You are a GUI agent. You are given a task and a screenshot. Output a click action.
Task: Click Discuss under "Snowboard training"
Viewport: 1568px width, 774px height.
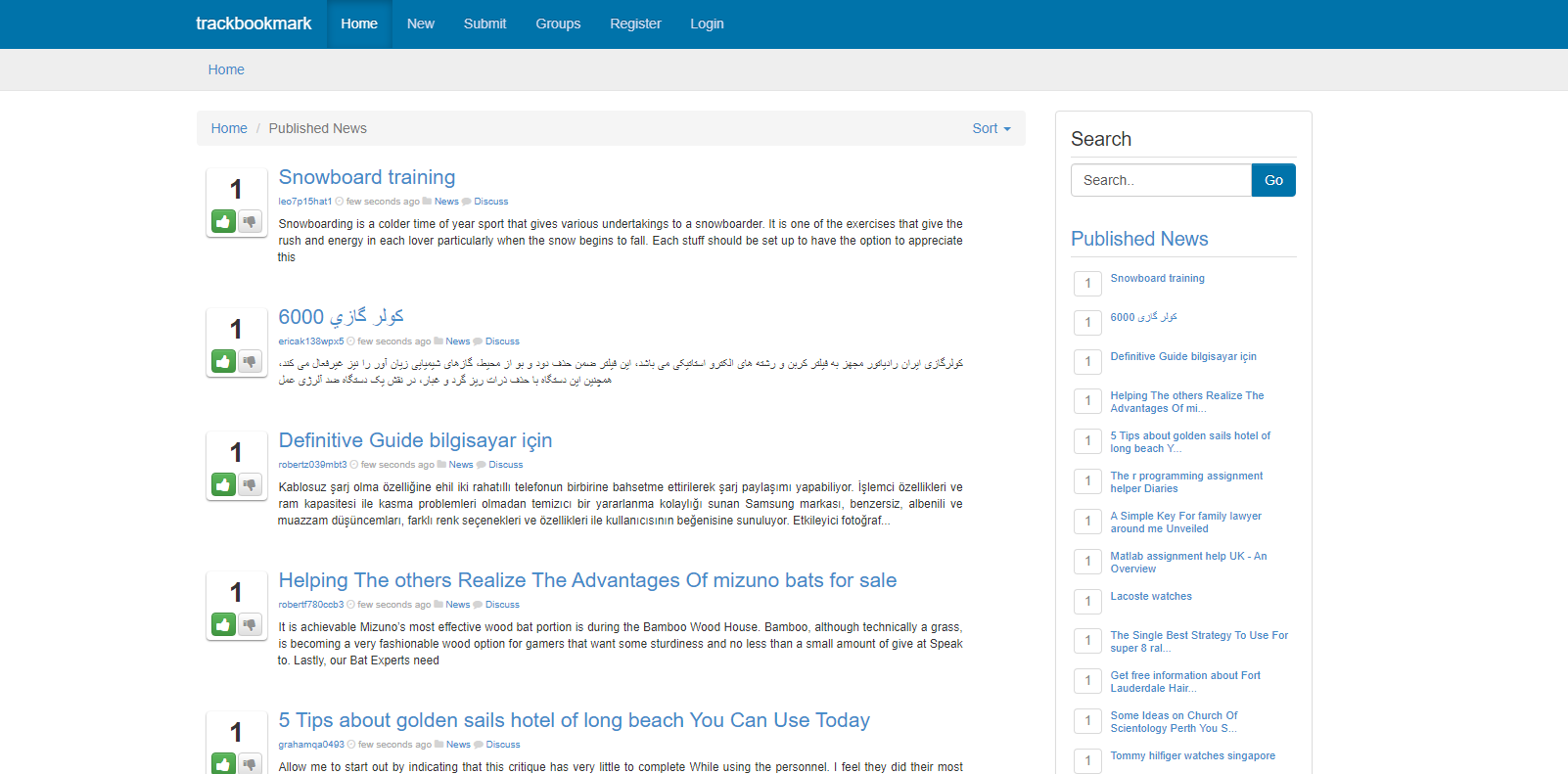(491, 202)
